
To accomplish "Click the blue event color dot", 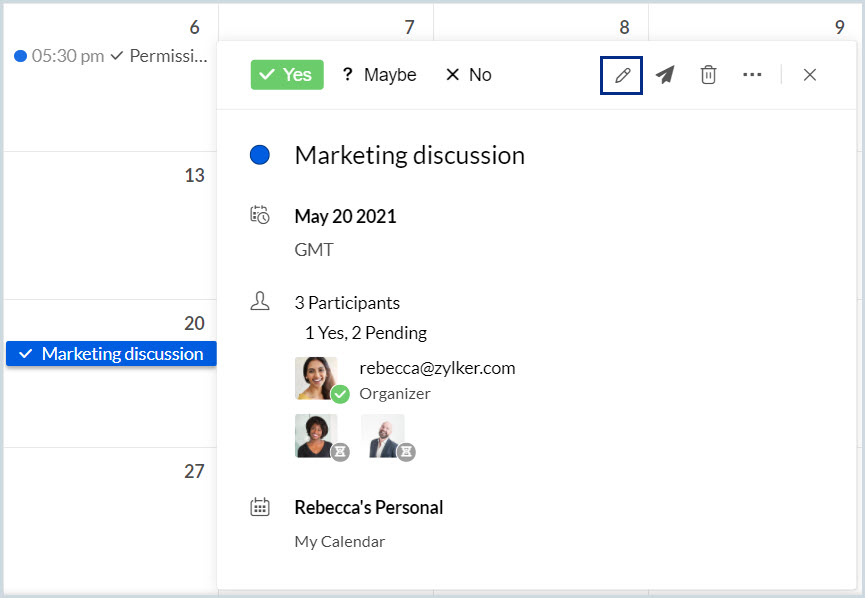I will (x=260, y=155).
